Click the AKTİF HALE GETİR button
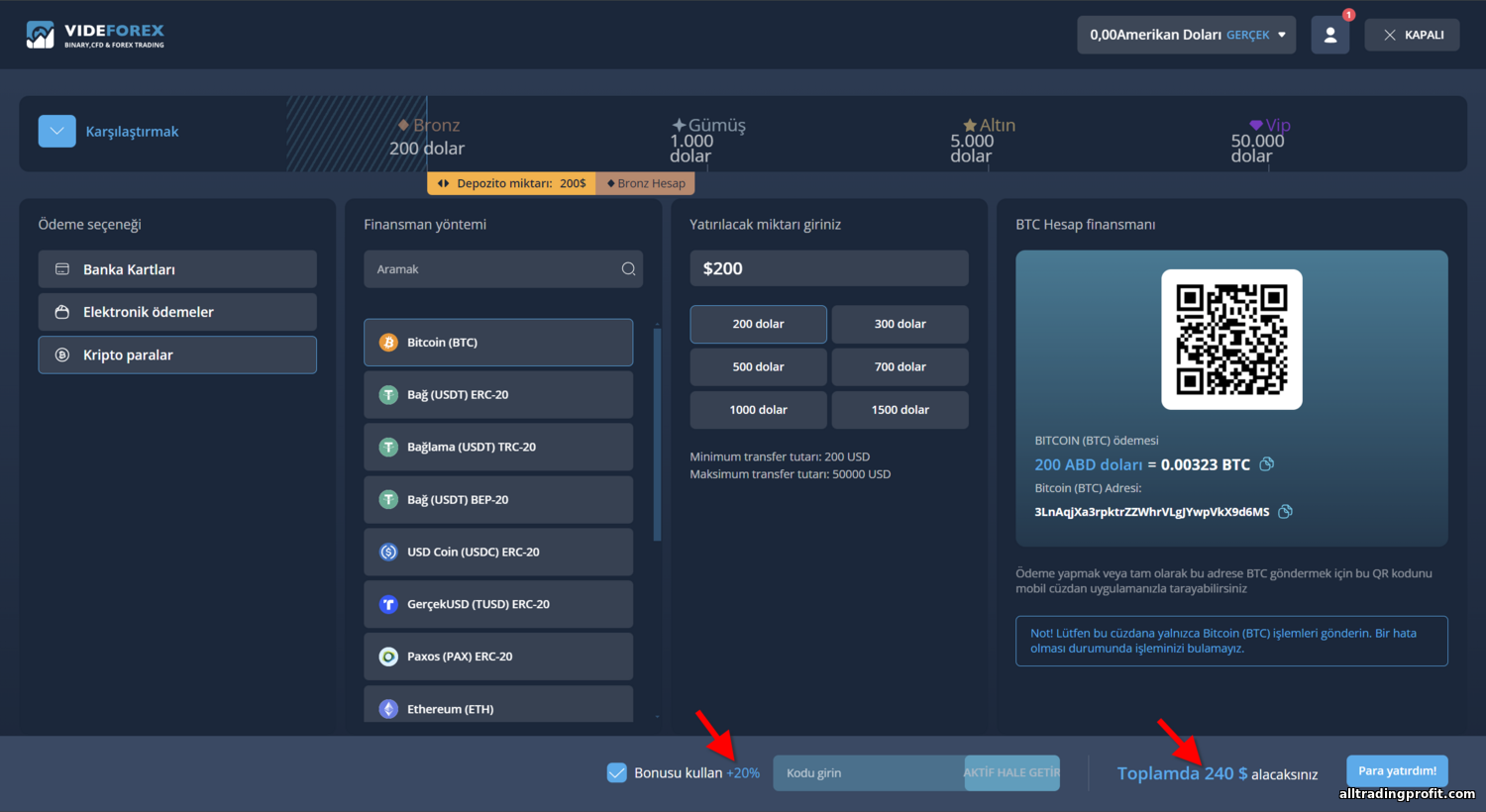 click(x=1011, y=773)
